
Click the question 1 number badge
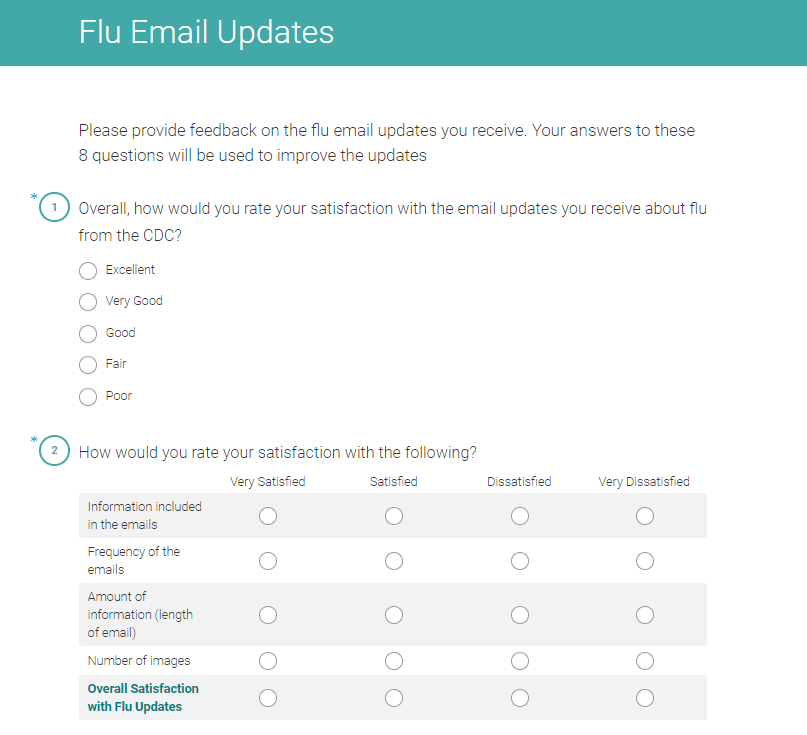[x=54, y=208]
